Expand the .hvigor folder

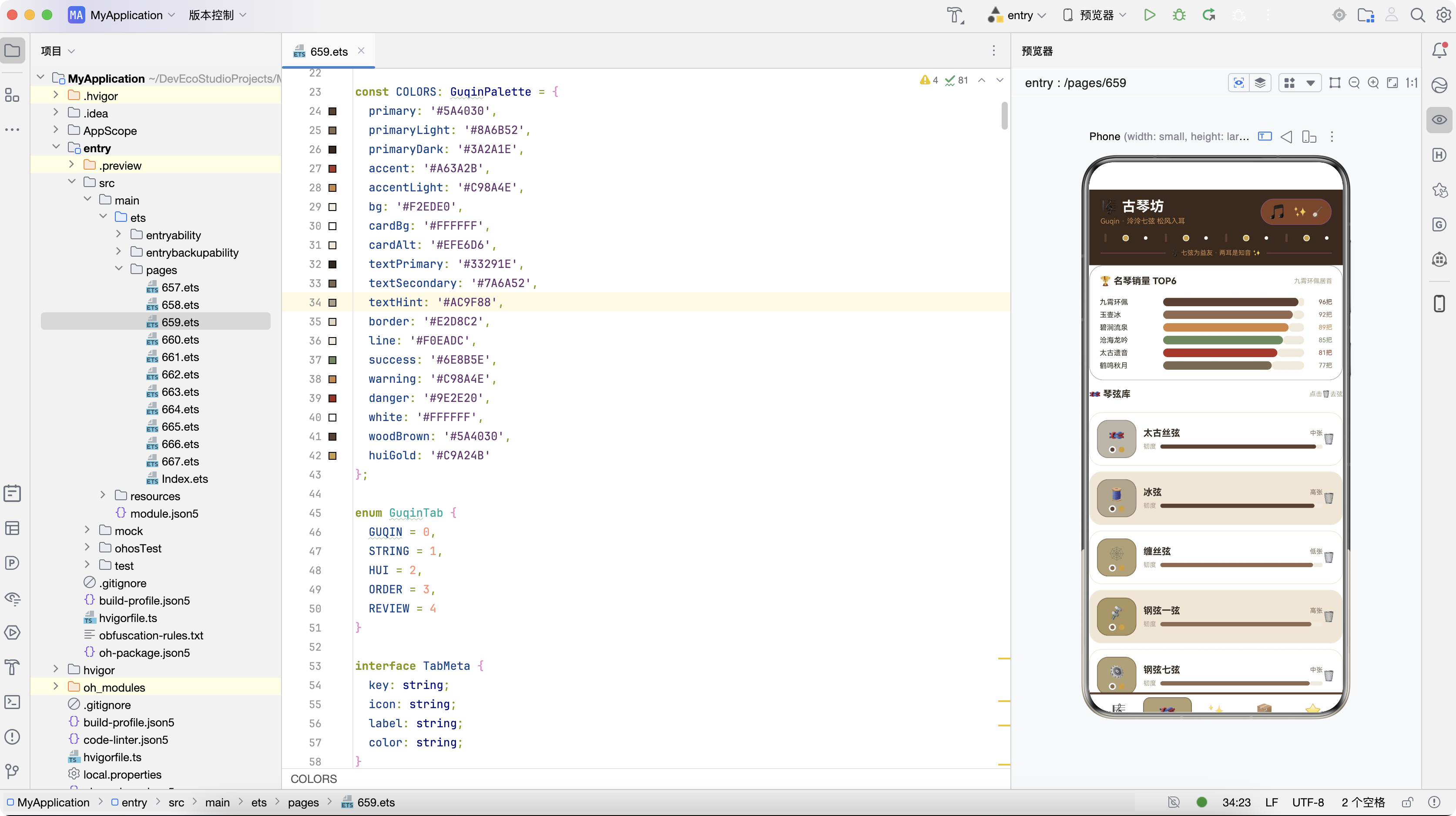(55, 96)
